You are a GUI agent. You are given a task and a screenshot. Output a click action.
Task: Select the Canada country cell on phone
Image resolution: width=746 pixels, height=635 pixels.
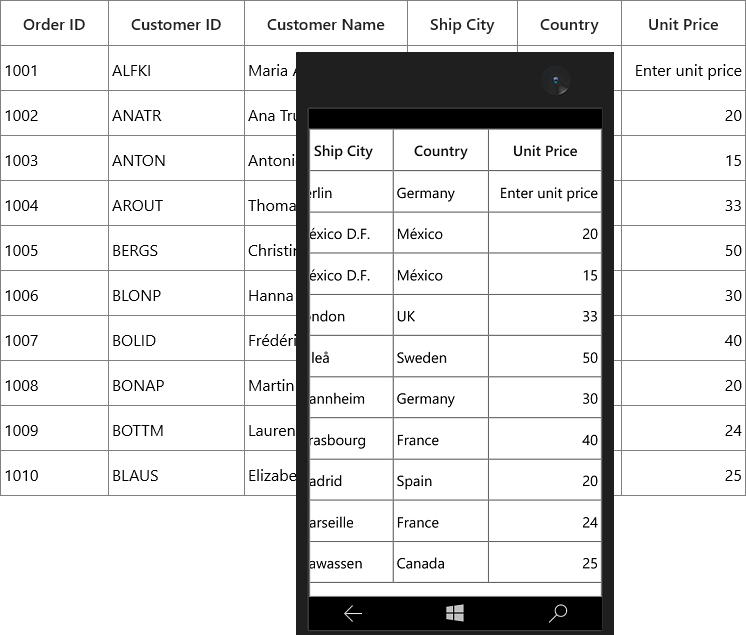pos(441,562)
